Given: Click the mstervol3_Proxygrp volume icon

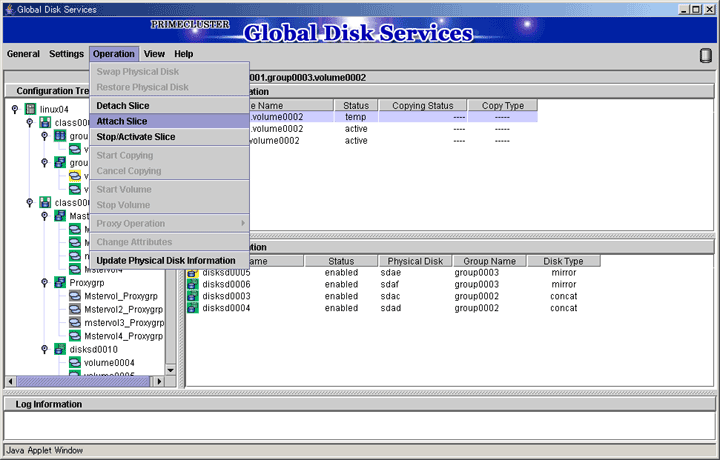Looking at the screenshot, I should [75, 322].
